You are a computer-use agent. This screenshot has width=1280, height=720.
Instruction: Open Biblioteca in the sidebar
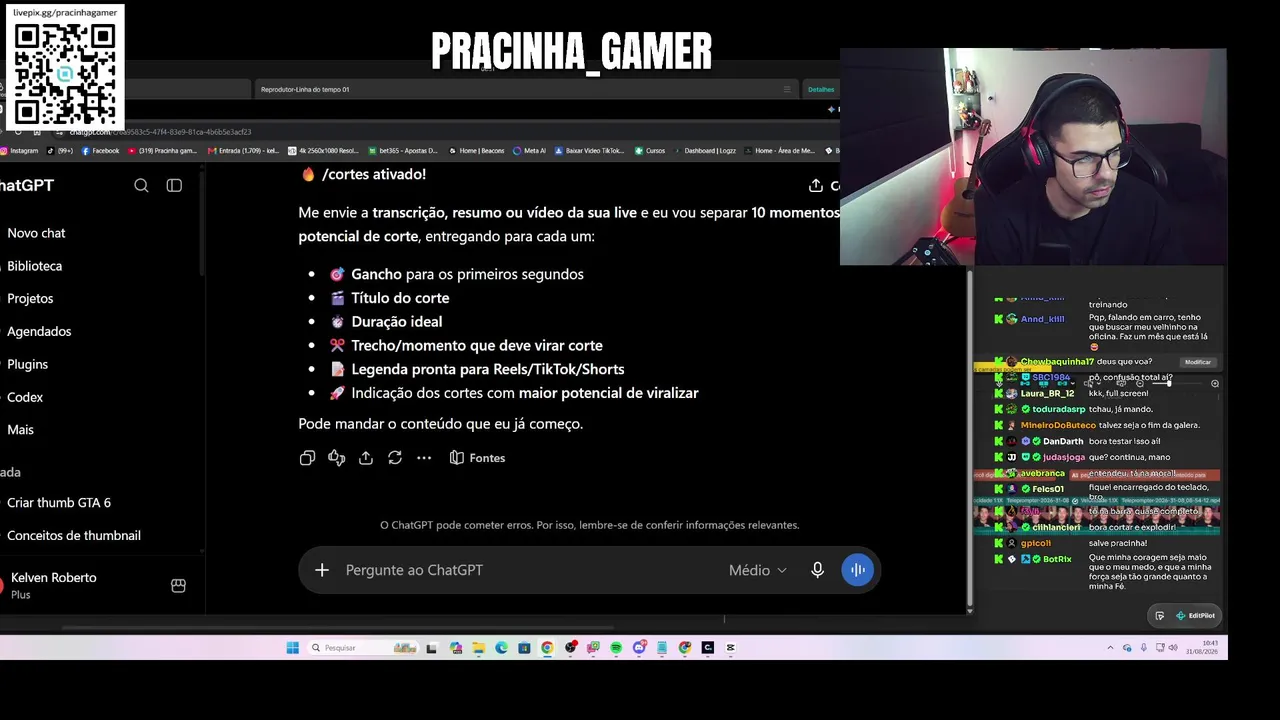tap(34, 266)
